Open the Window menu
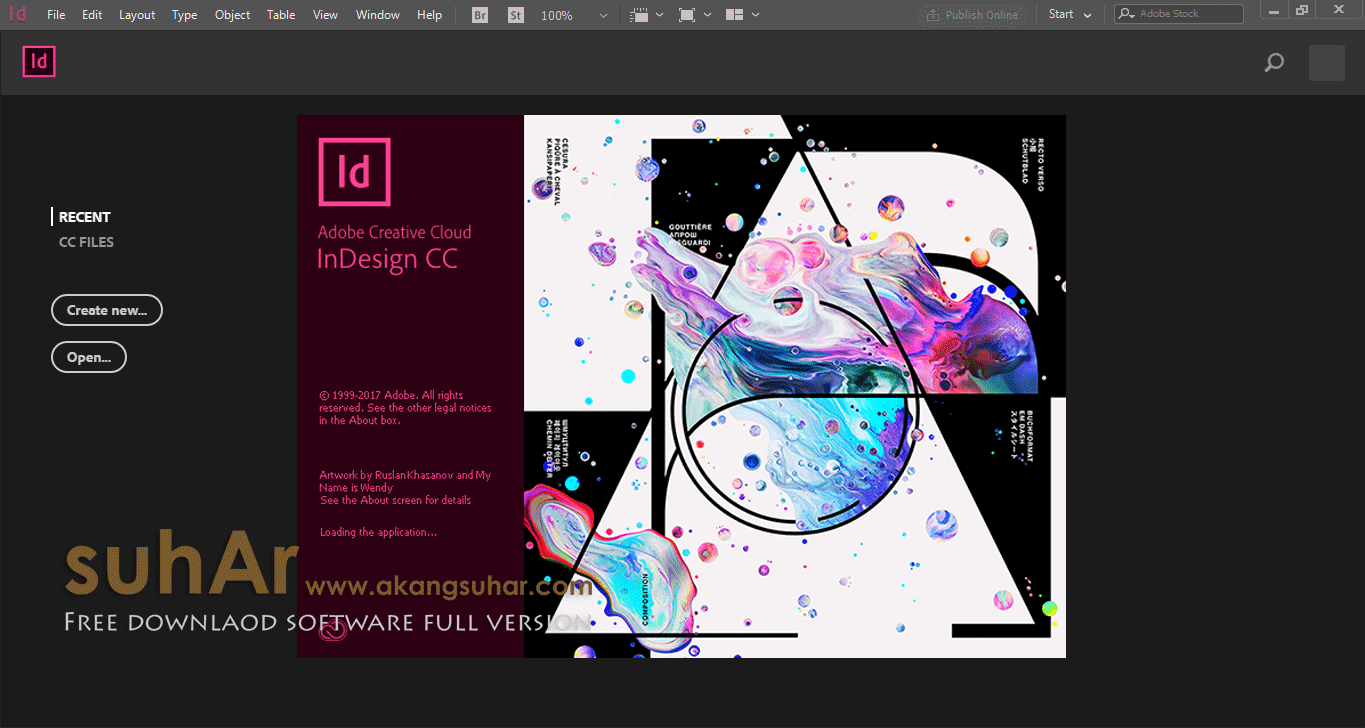 [x=378, y=15]
